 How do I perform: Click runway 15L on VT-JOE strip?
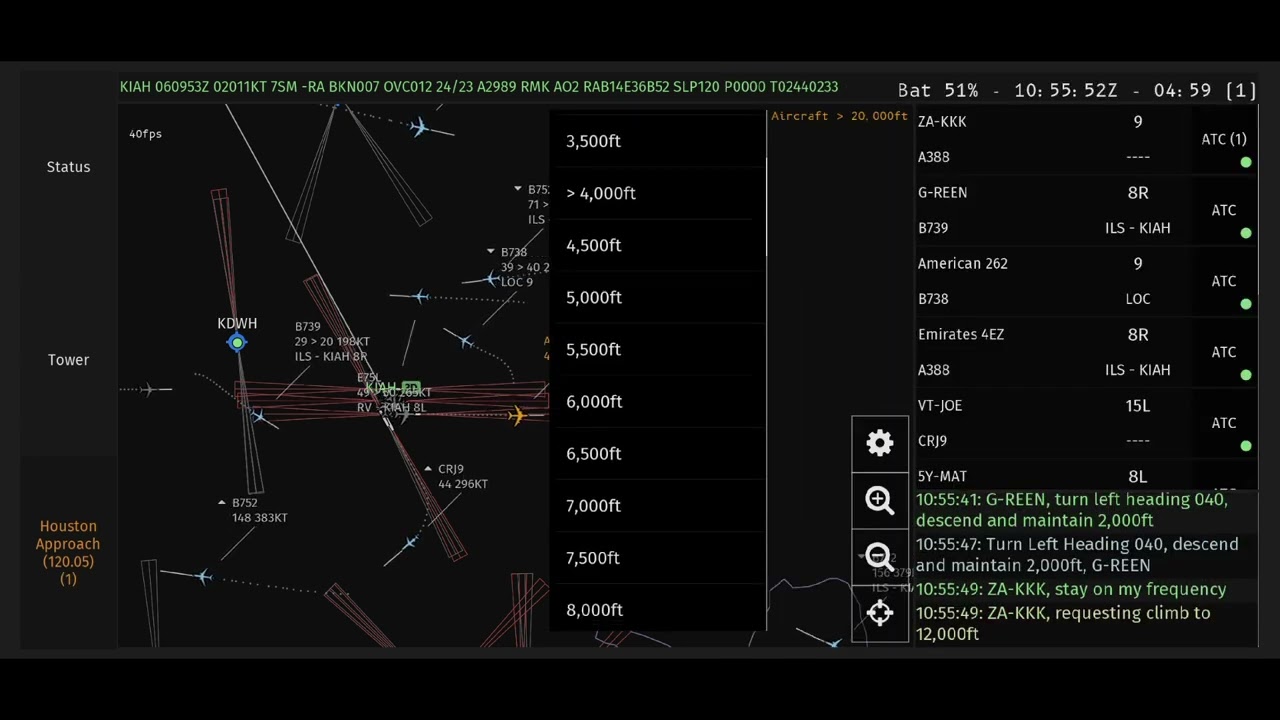click(1138, 406)
